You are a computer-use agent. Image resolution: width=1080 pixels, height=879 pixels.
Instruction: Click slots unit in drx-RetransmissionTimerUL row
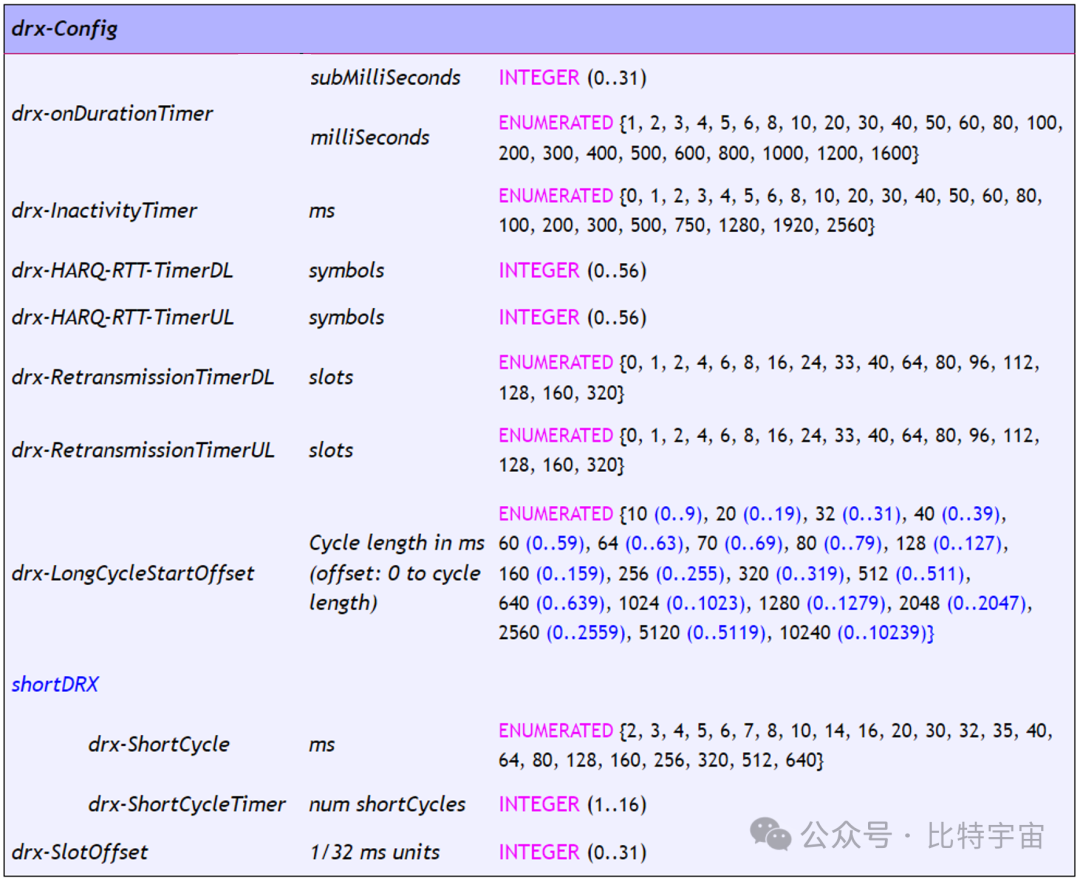click(331, 451)
